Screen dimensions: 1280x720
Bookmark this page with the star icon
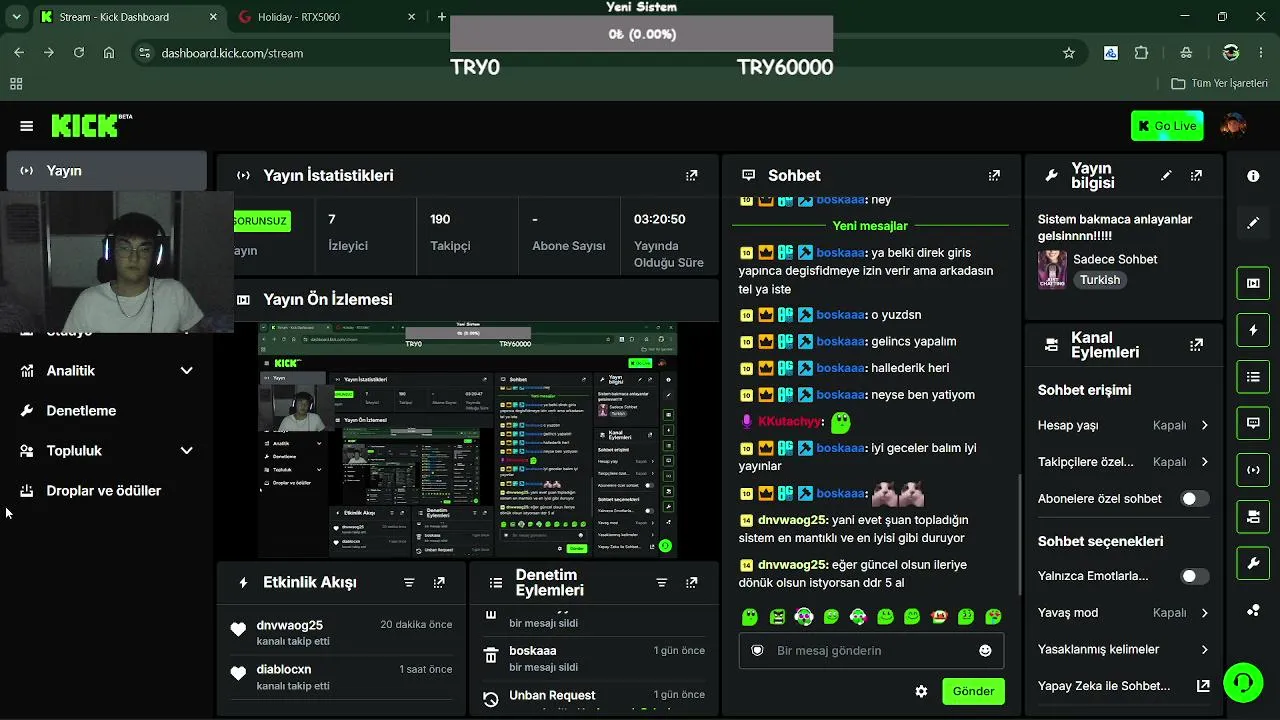pos(1069,53)
